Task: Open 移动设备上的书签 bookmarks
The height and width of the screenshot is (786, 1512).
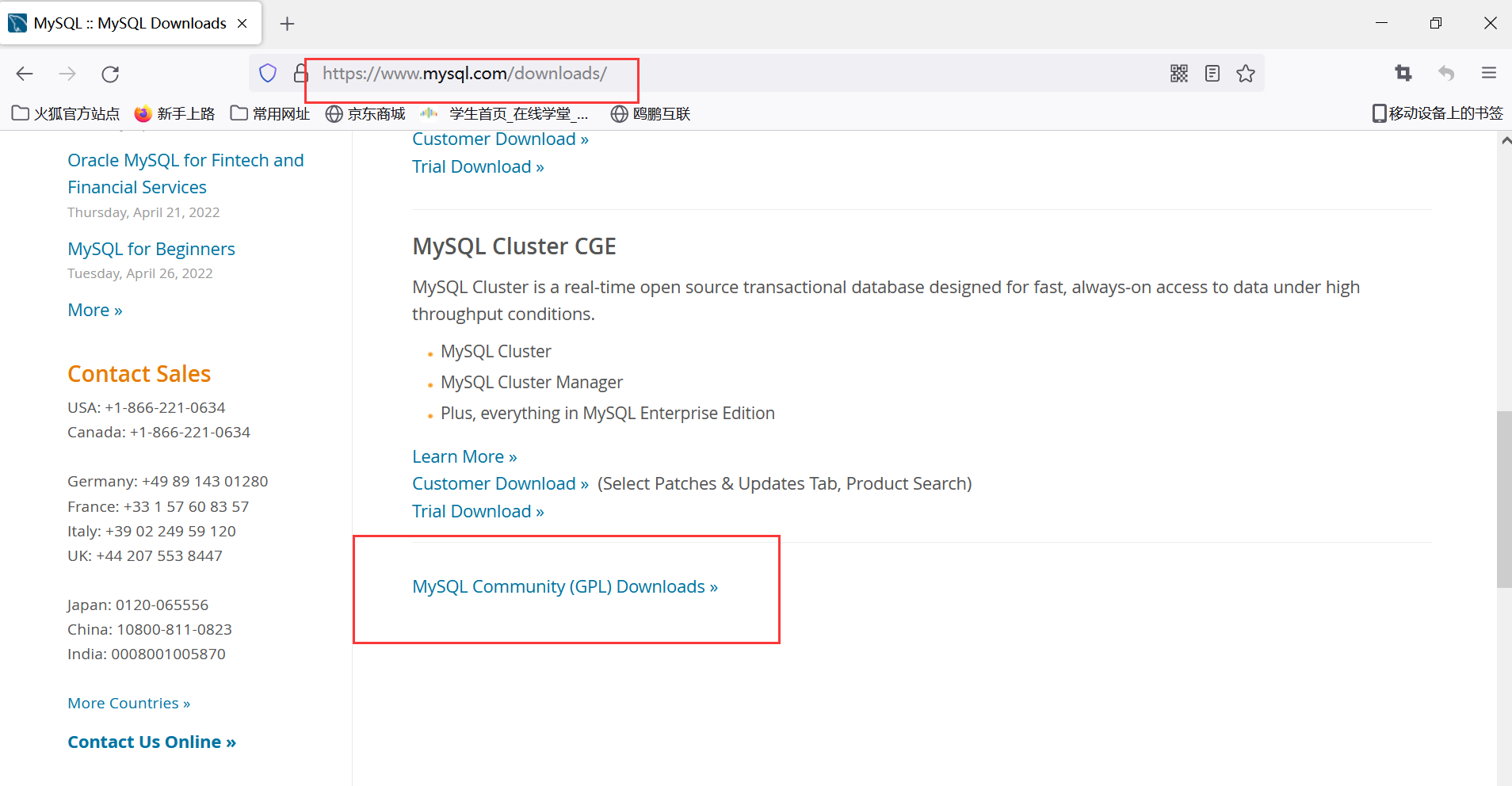Action: pos(1438,113)
